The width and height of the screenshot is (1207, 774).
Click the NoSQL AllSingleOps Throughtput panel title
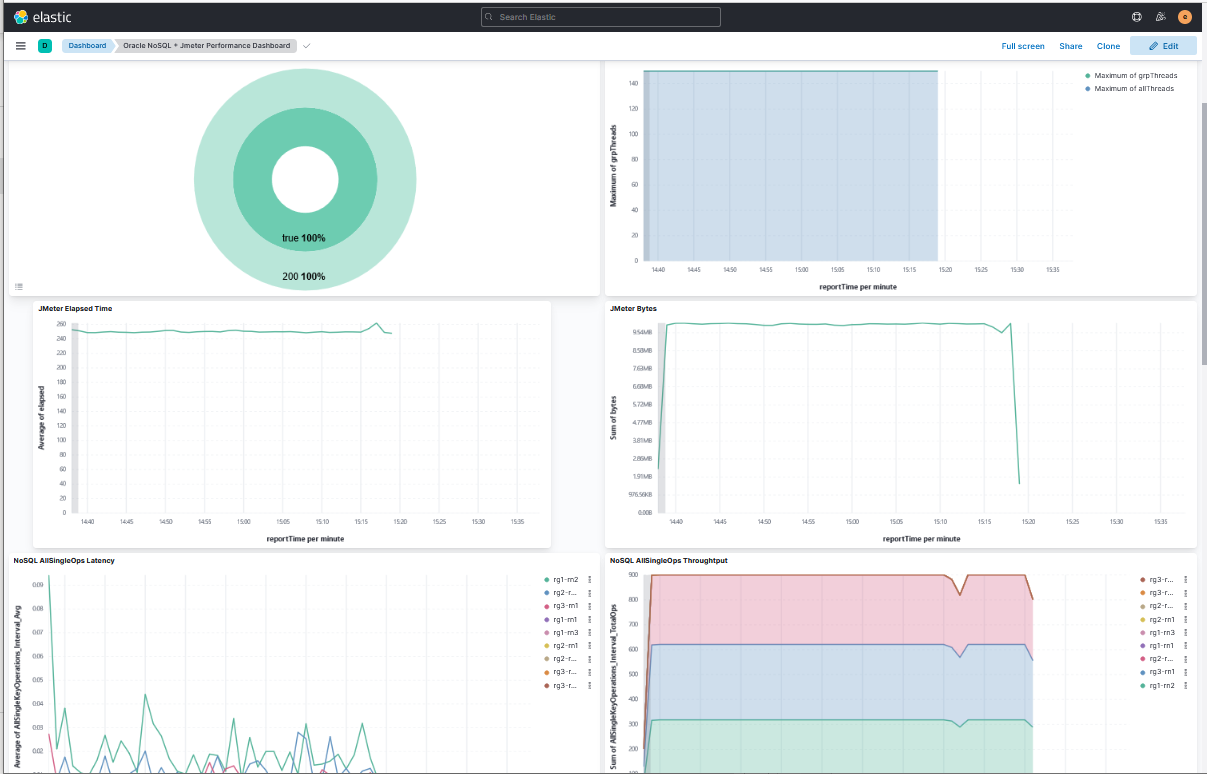point(669,561)
